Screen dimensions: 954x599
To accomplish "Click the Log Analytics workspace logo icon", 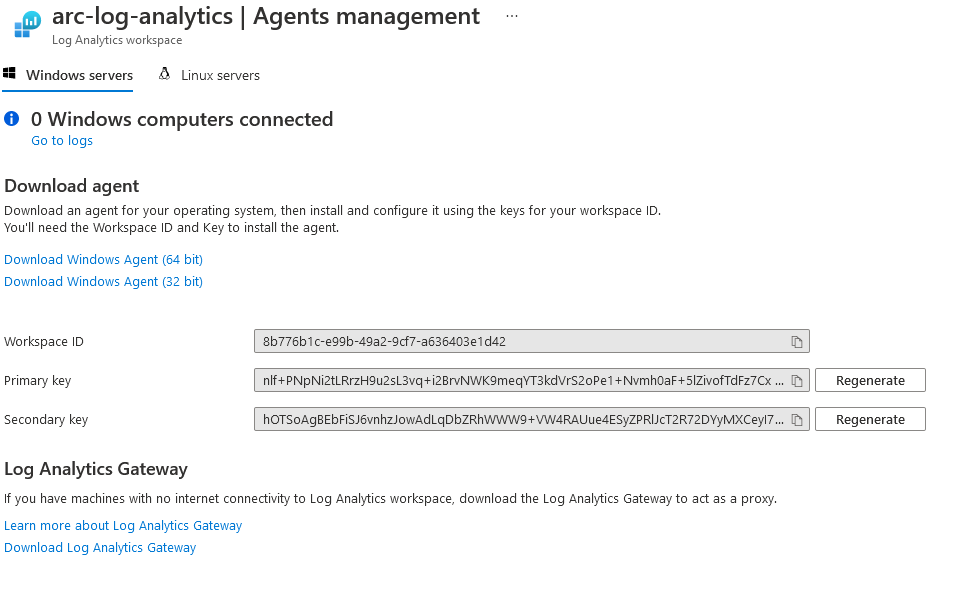I will [27, 24].
